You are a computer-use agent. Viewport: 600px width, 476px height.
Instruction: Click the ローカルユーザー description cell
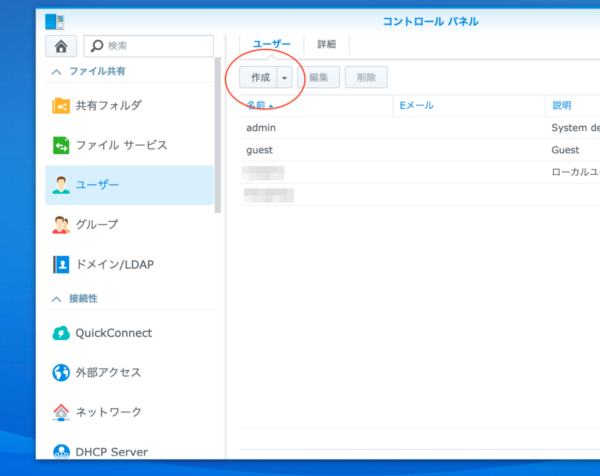[x=575, y=172]
